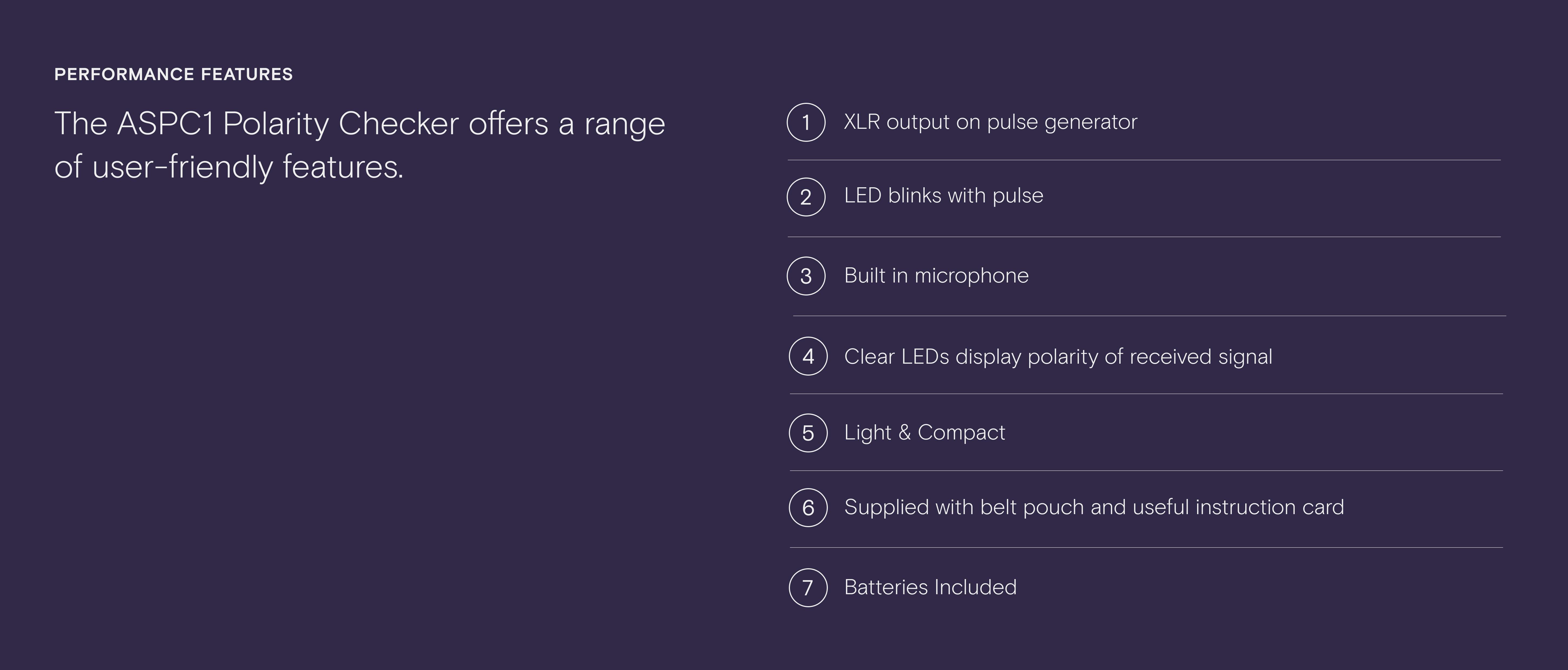Click 'Light & Compact' feature text
The image size is (1568, 670).
pyautogui.click(x=925, y=432)
